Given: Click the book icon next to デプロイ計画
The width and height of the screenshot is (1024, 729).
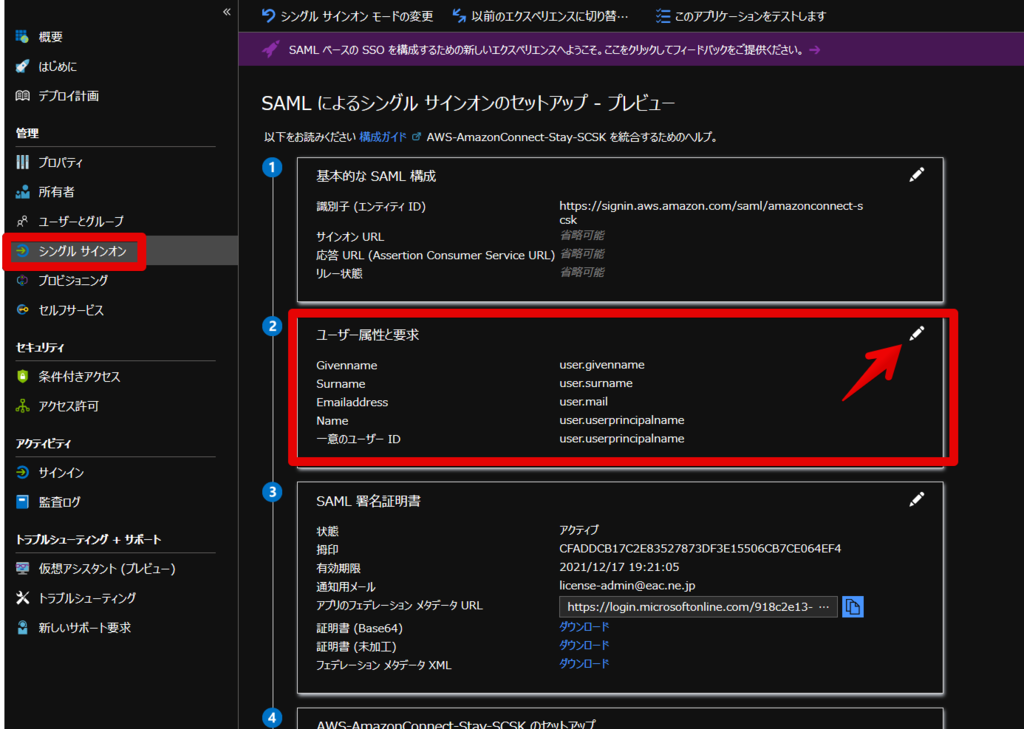Looking at the screenshot, I should tap(23, 96).
